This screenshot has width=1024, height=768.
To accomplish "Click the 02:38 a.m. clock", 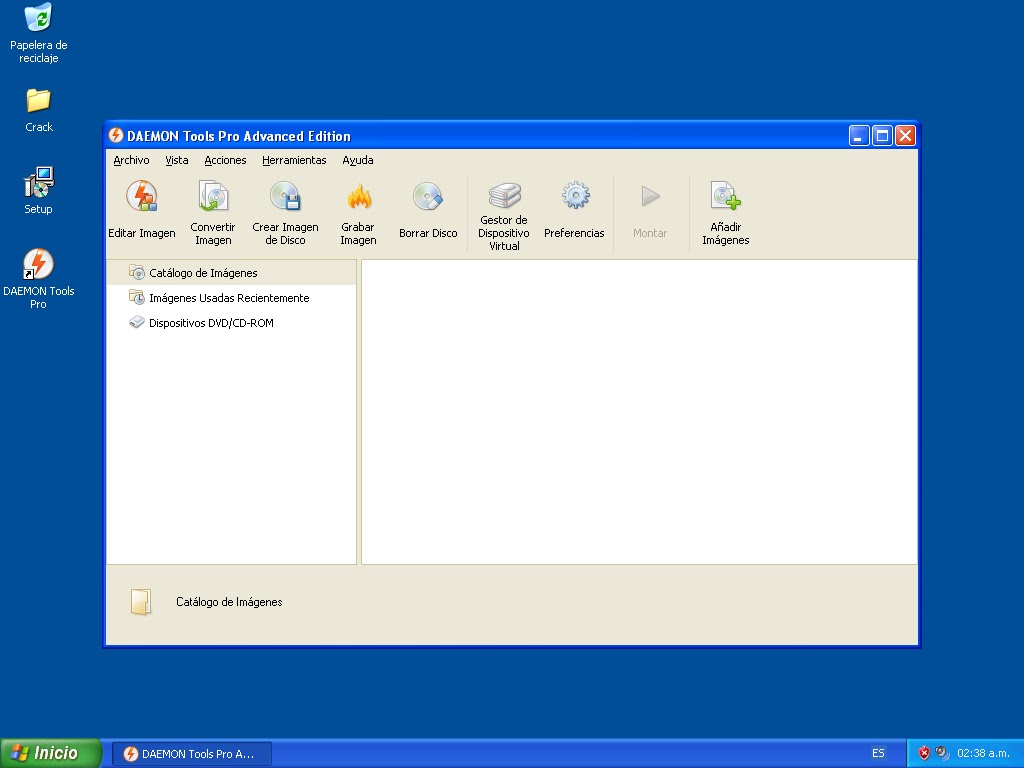I will pyautogui.click(x=984, y=753).
